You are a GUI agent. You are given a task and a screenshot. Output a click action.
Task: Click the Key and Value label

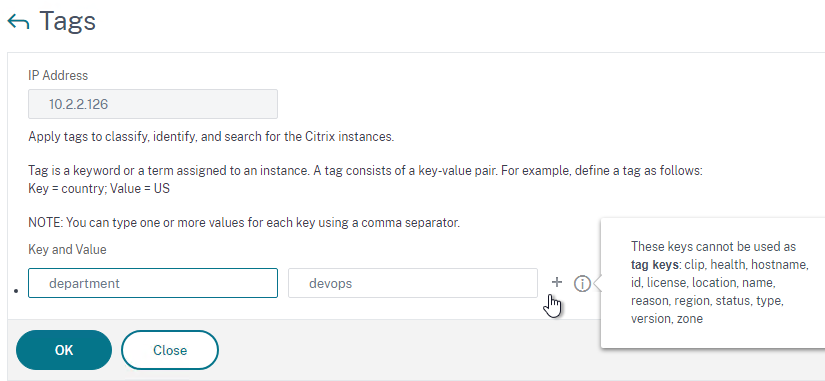coord(67,249)
